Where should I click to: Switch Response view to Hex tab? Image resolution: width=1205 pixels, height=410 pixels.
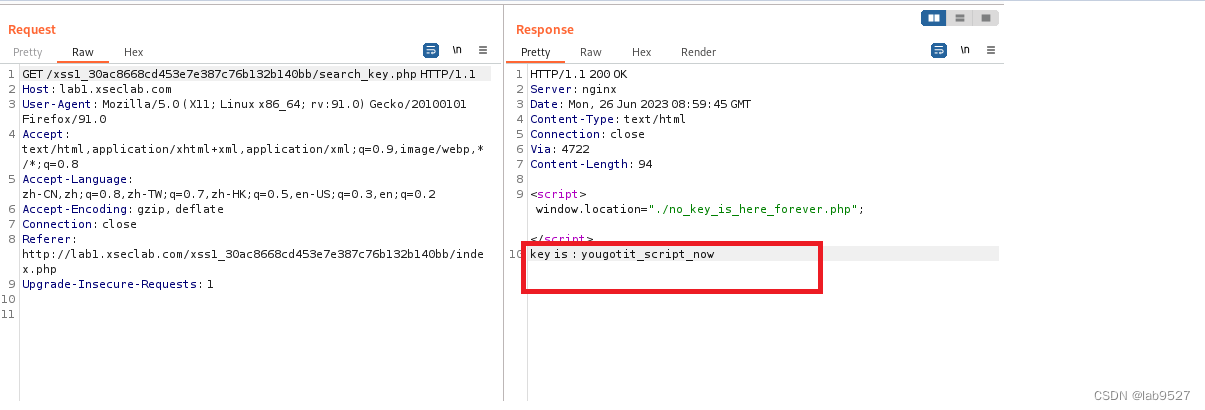pos(642,52)
